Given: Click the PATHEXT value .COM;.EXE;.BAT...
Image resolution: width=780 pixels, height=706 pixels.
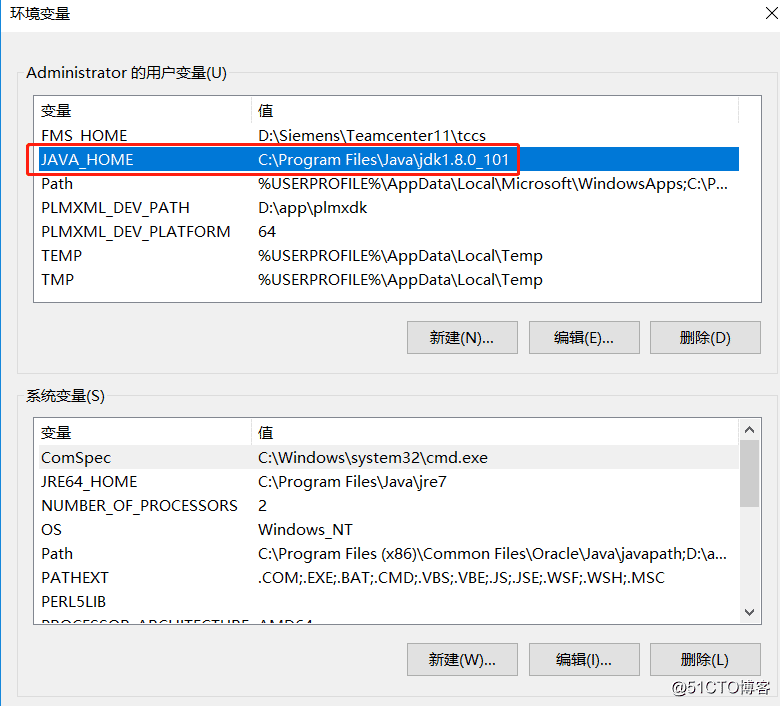Looking at the screenshot, I should click(x=461, y=577).
